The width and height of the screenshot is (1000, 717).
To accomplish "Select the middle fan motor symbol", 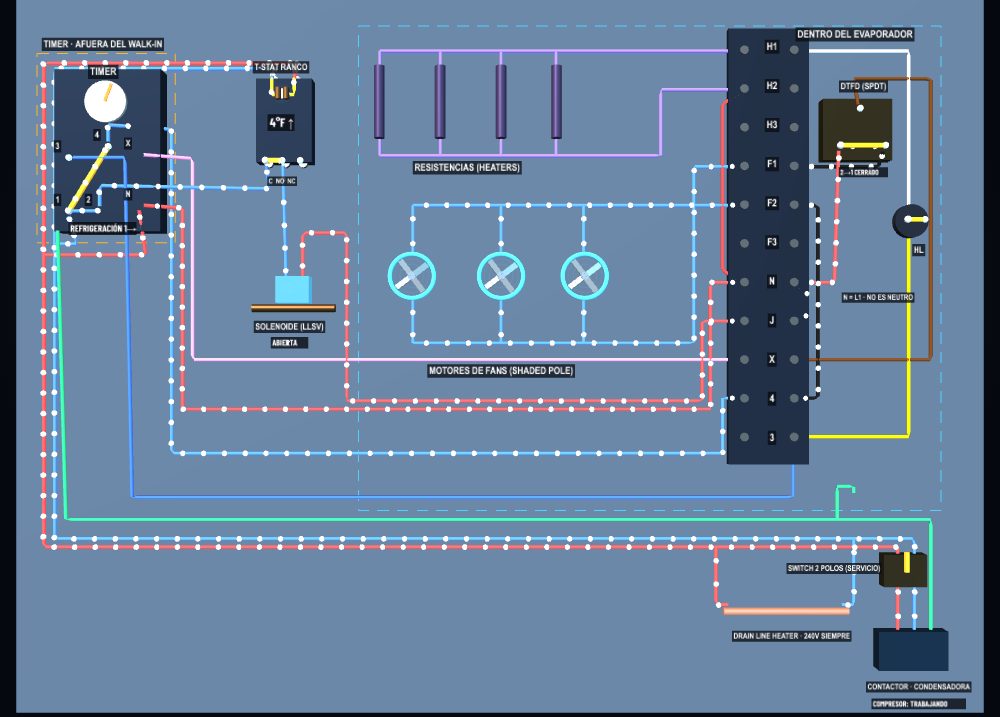I will click(x=501, y=276).
